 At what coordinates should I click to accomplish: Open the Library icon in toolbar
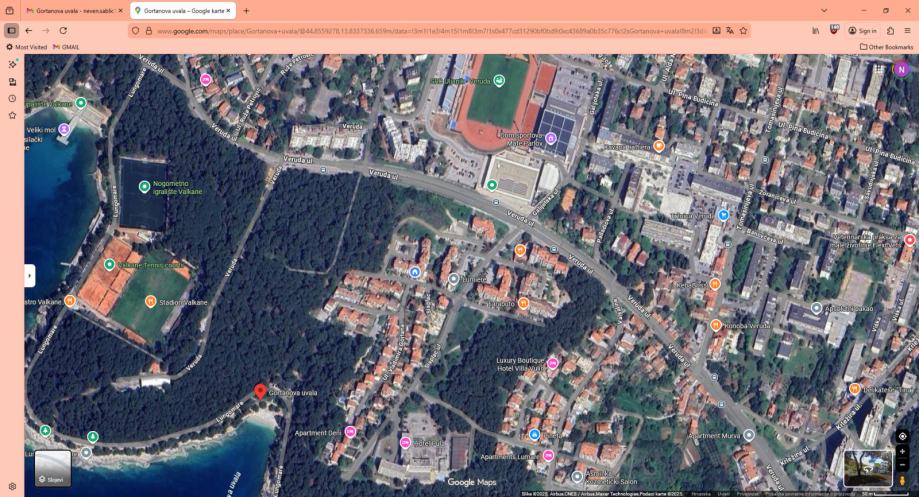(x=816, y=30)
